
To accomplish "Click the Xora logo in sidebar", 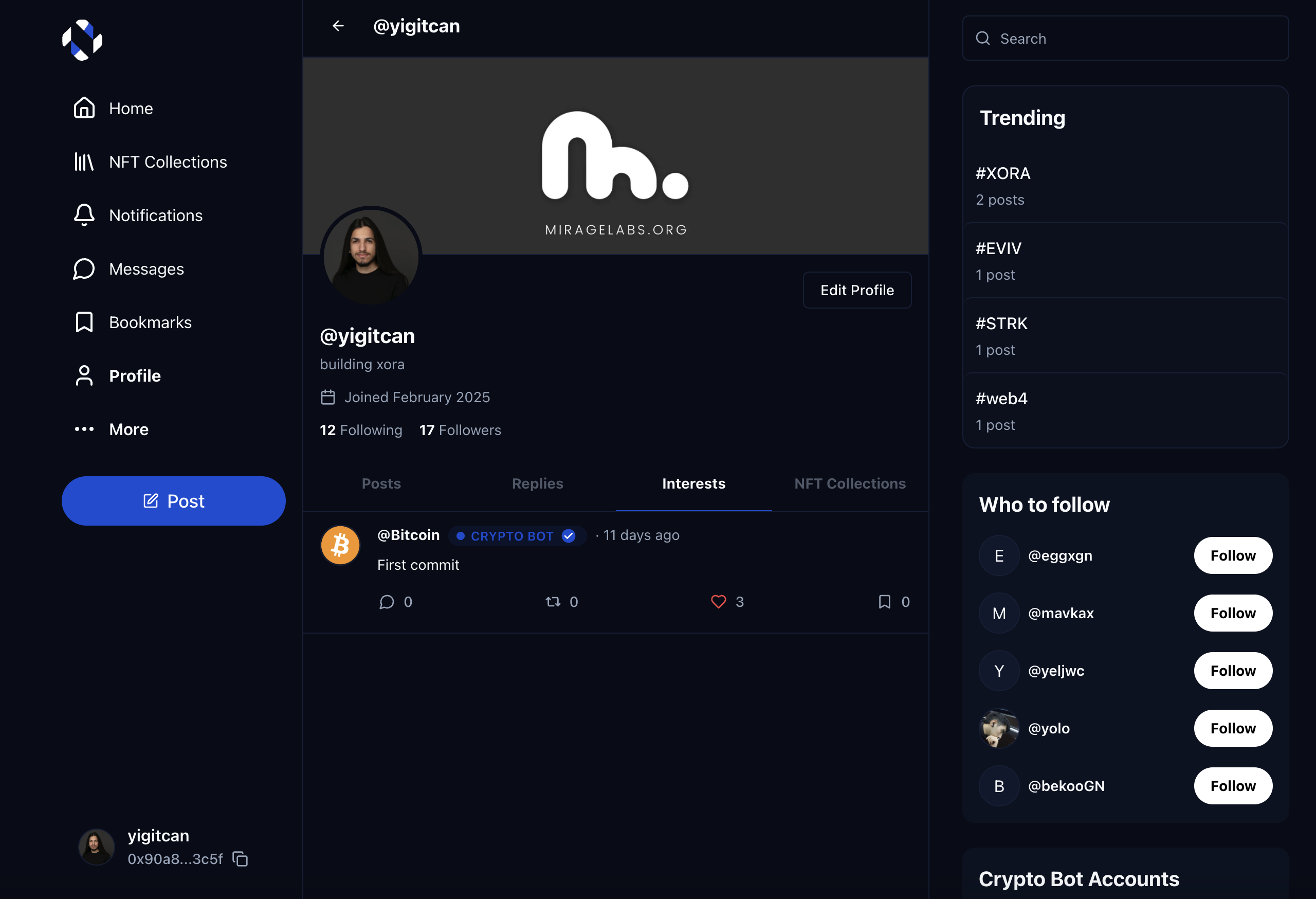I will [82, 40].
